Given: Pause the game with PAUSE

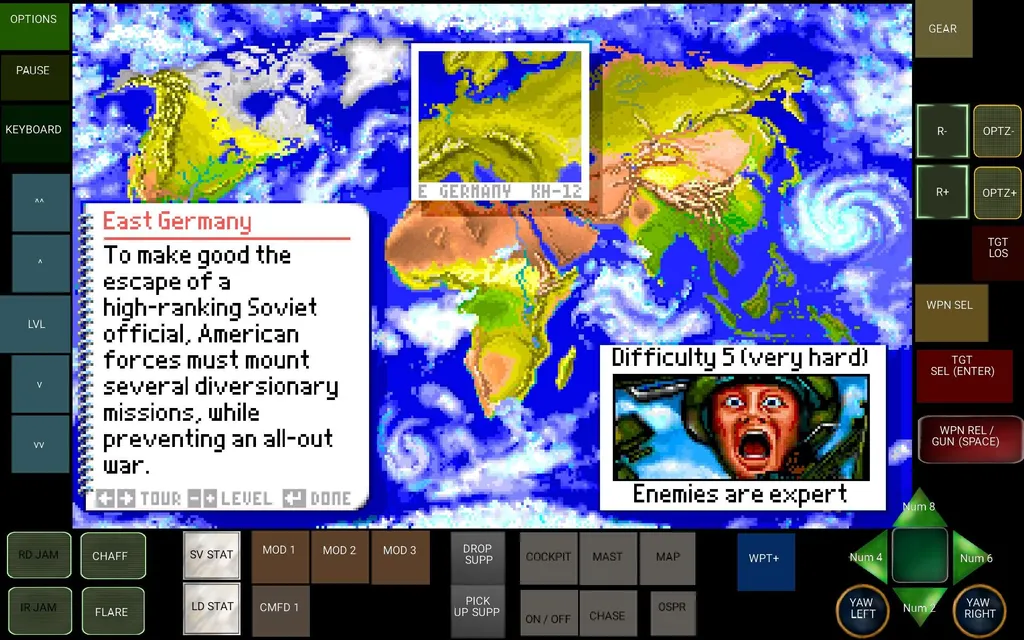Looking at the screenshot, I should click(x=34, y=76).
